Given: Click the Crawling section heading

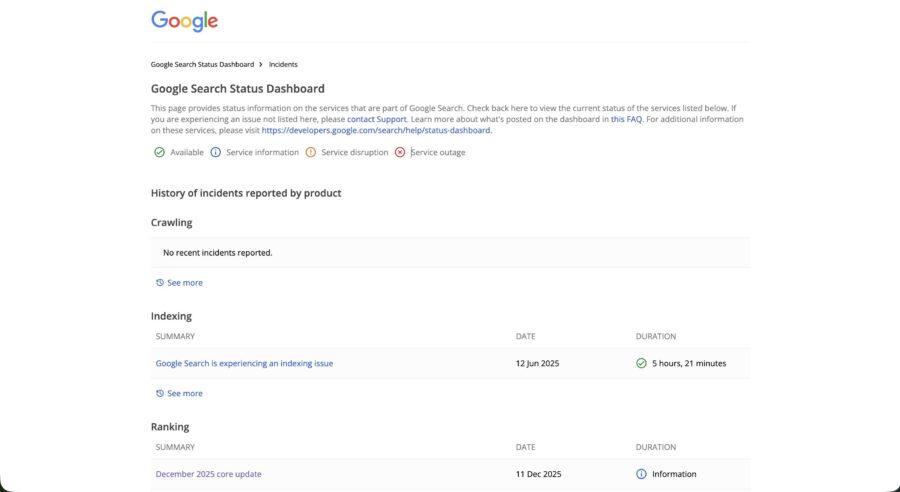Looking at the screenshot, I should click(172, 223).
